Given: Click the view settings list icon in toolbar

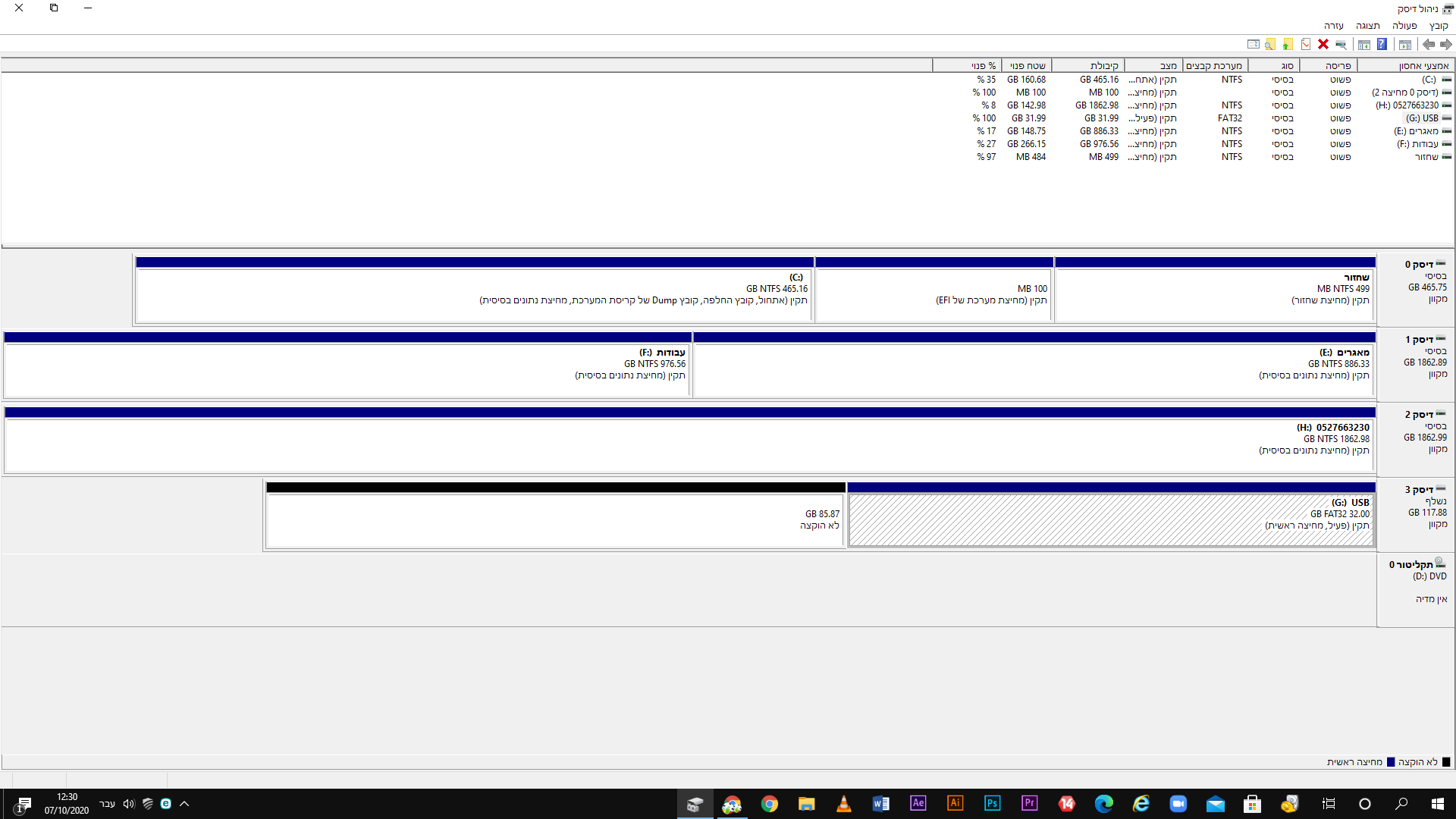Looking at the screenshot, I should pyautogui.click(x=1254, y=44).
